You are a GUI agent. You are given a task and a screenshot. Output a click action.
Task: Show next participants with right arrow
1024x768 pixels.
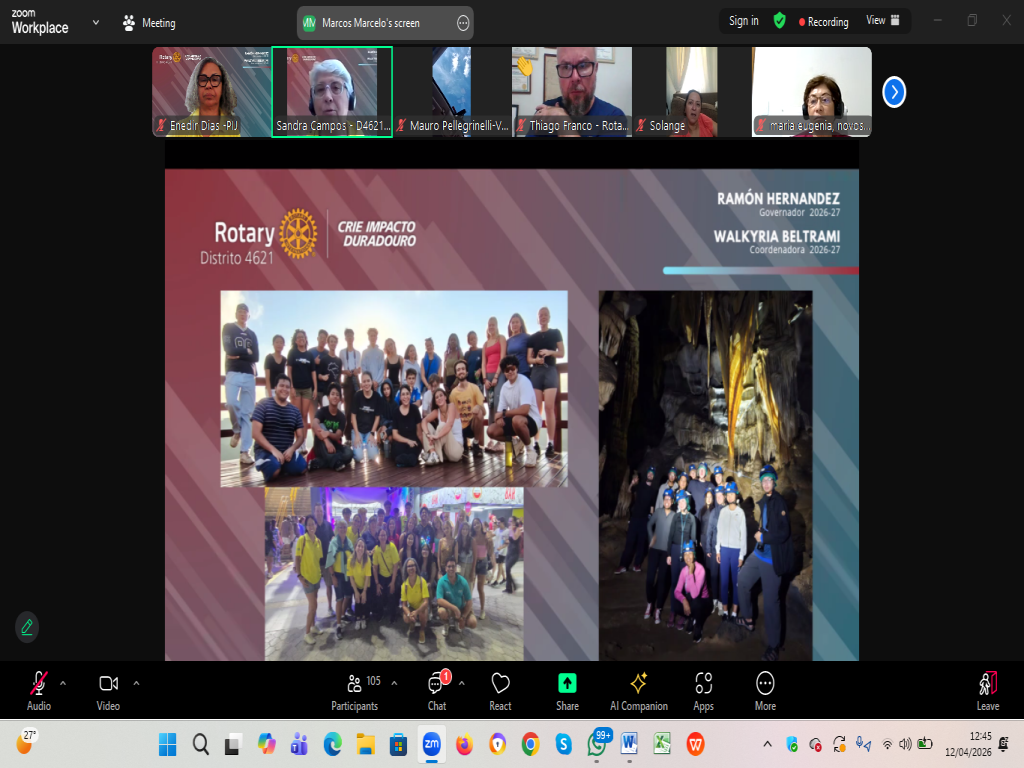point(894,92)
